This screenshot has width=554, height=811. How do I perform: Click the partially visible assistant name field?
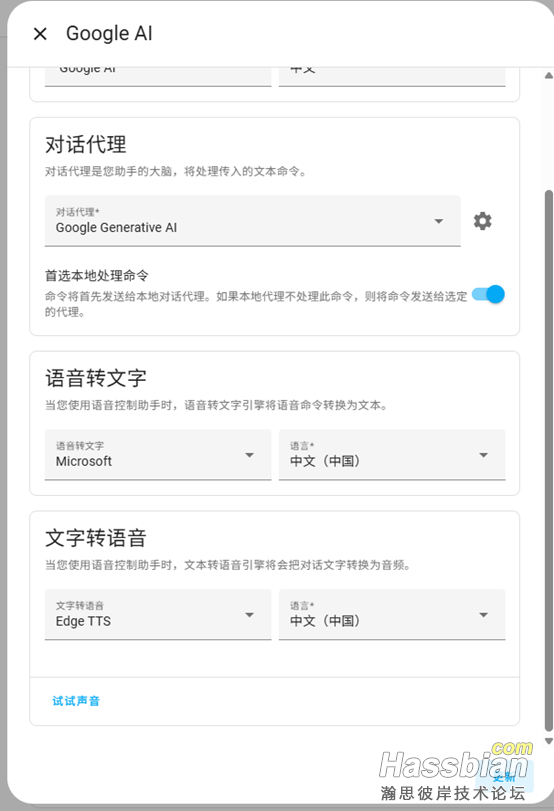pos(158,77)
